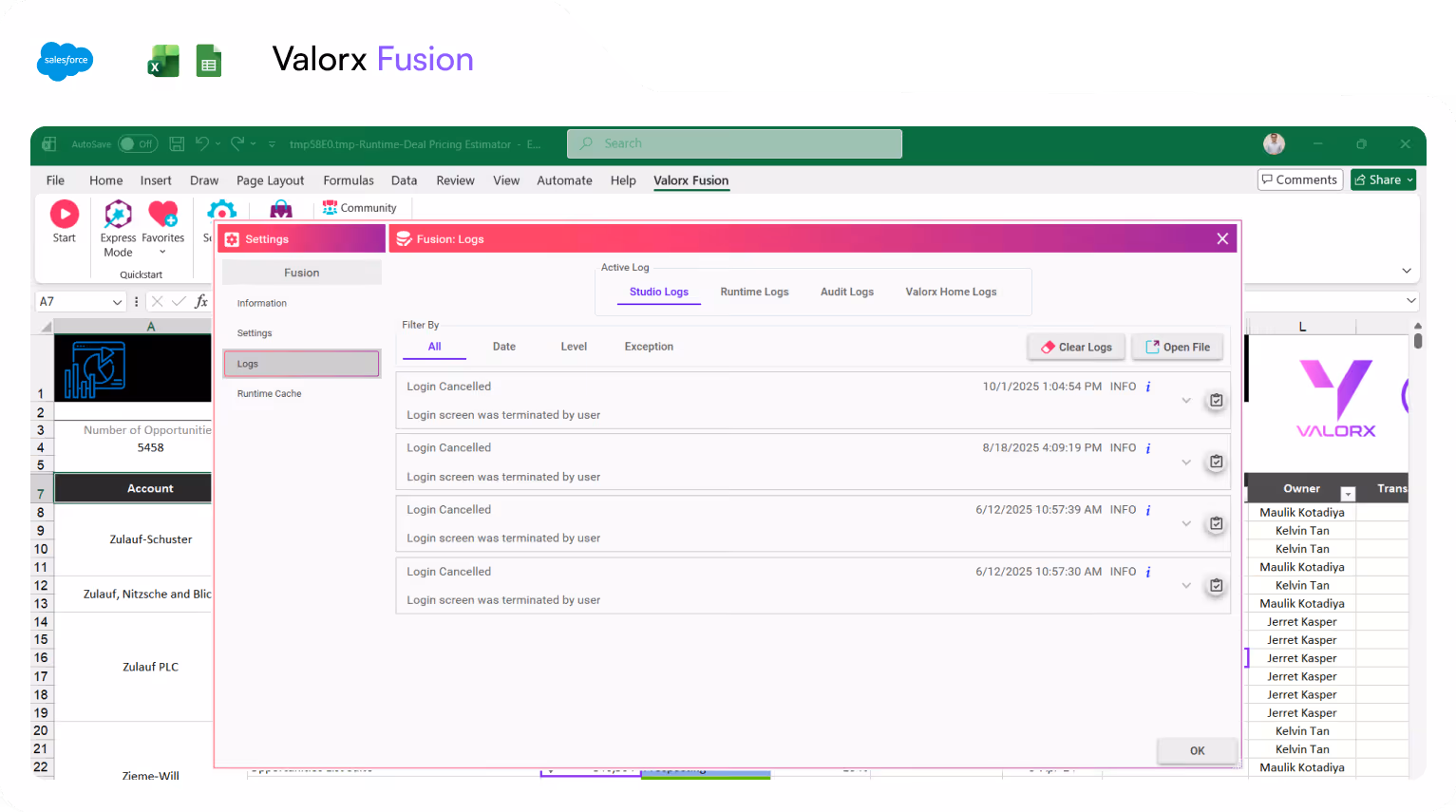Open the Favorites dropdown arrow
Viewport: 1456px width, 812px height.
[162, 252]
